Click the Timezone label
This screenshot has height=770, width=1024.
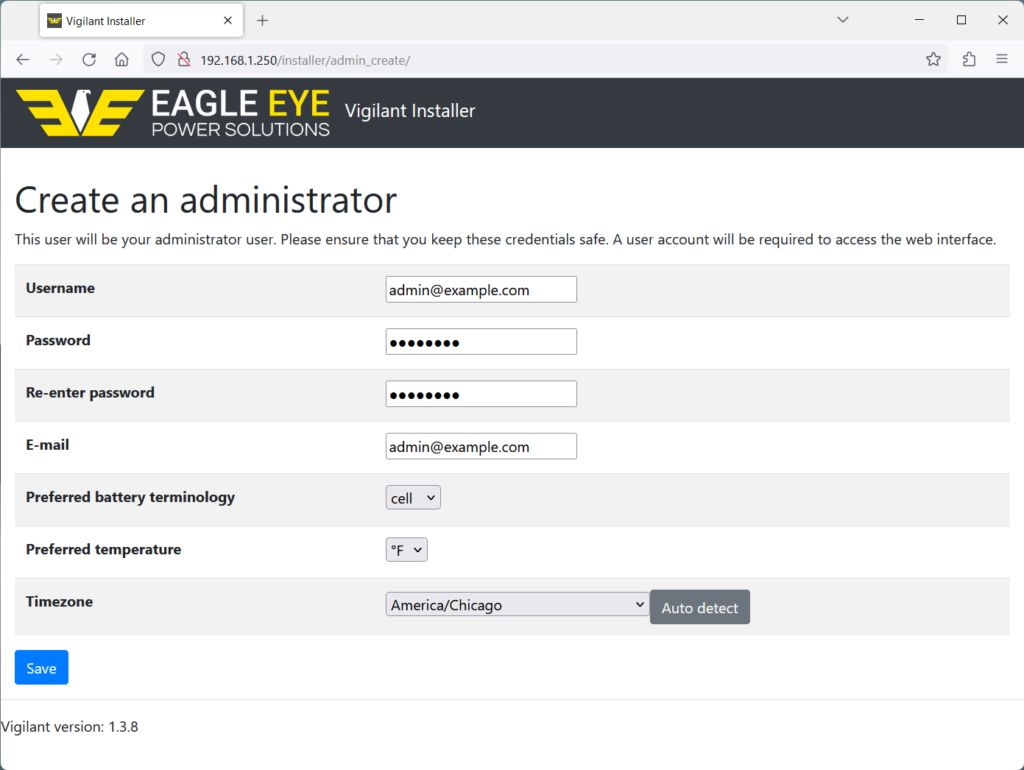59,602
